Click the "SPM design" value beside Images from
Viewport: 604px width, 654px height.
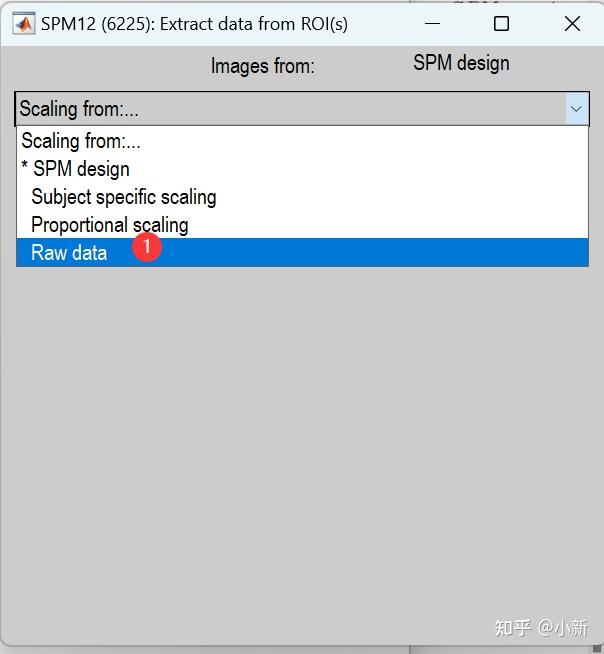pyautogui.click(x=461, y=63)
